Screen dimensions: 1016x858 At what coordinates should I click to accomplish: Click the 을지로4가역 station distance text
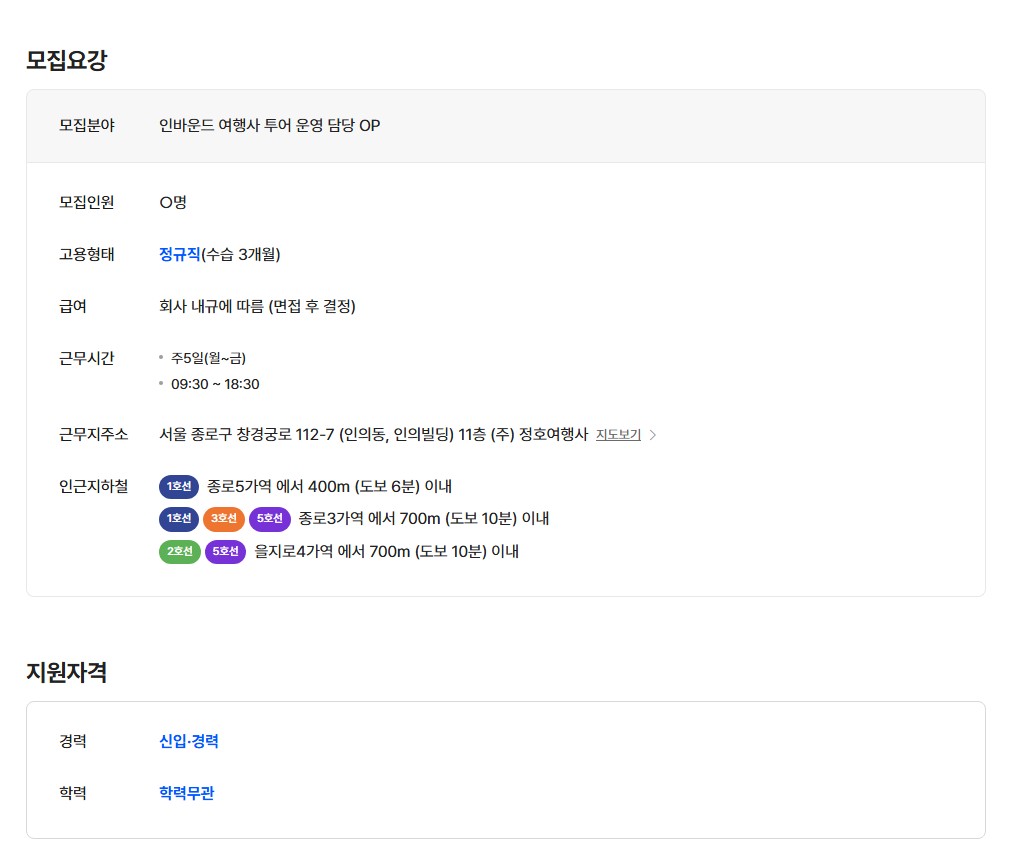(386, 551)
